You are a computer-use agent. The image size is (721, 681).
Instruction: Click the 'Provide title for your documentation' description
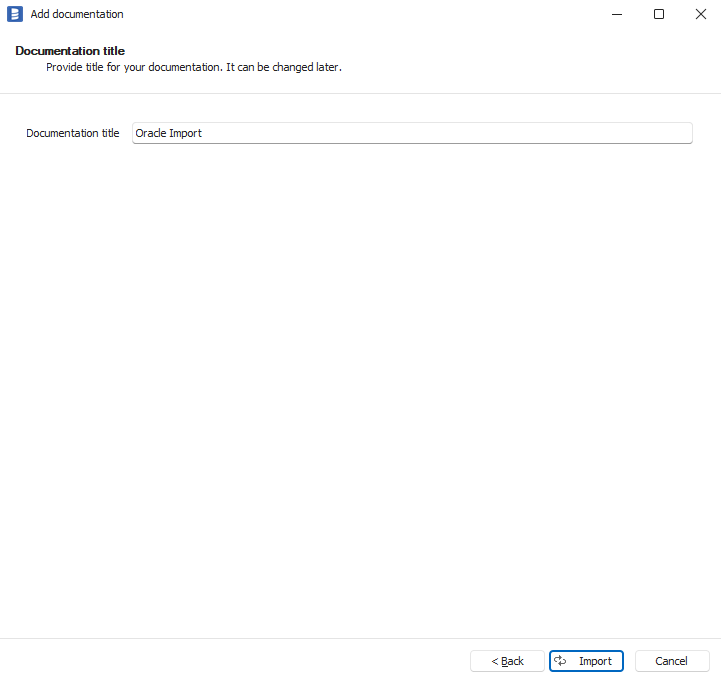pyautogui.click(x=194, y=68)
